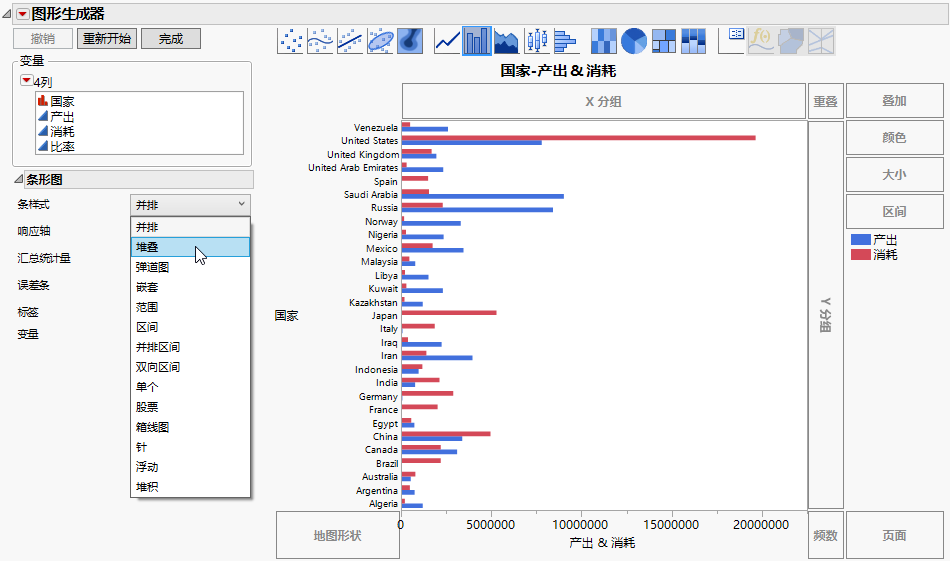Select the Bar chart element icon
950x561 pixels.
(477, 41)
